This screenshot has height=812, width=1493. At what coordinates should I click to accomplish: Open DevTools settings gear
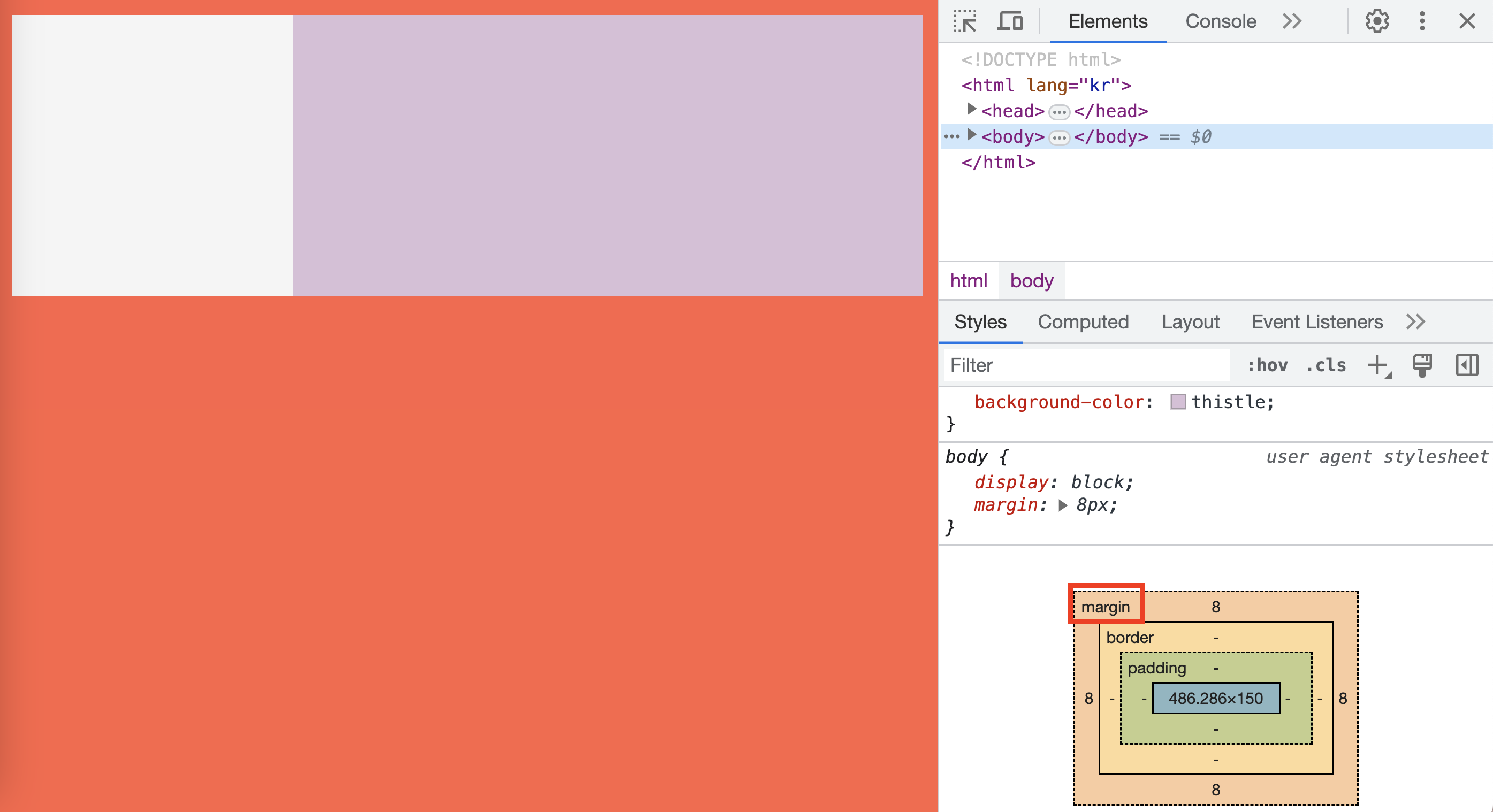1377,21
